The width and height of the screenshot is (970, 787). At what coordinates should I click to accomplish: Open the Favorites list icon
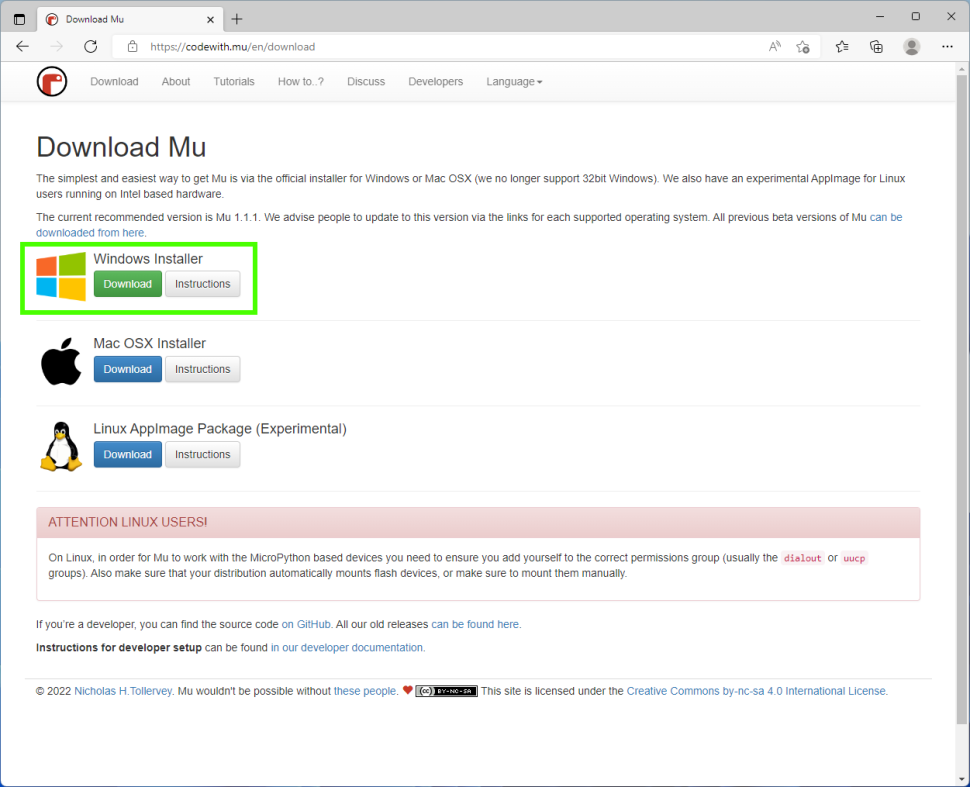click(842, 46)
